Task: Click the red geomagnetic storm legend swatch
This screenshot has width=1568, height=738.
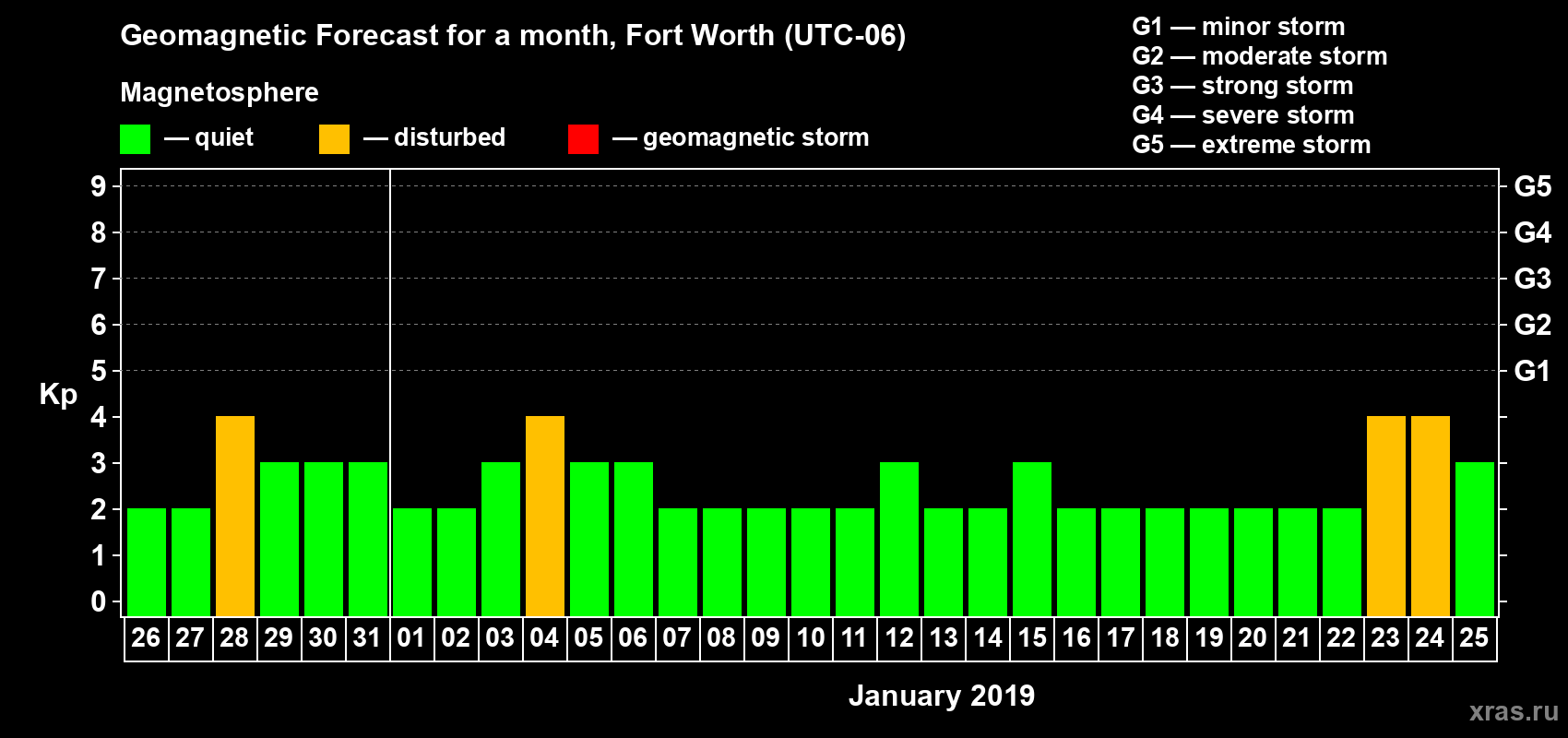Action: pos(583,139)
